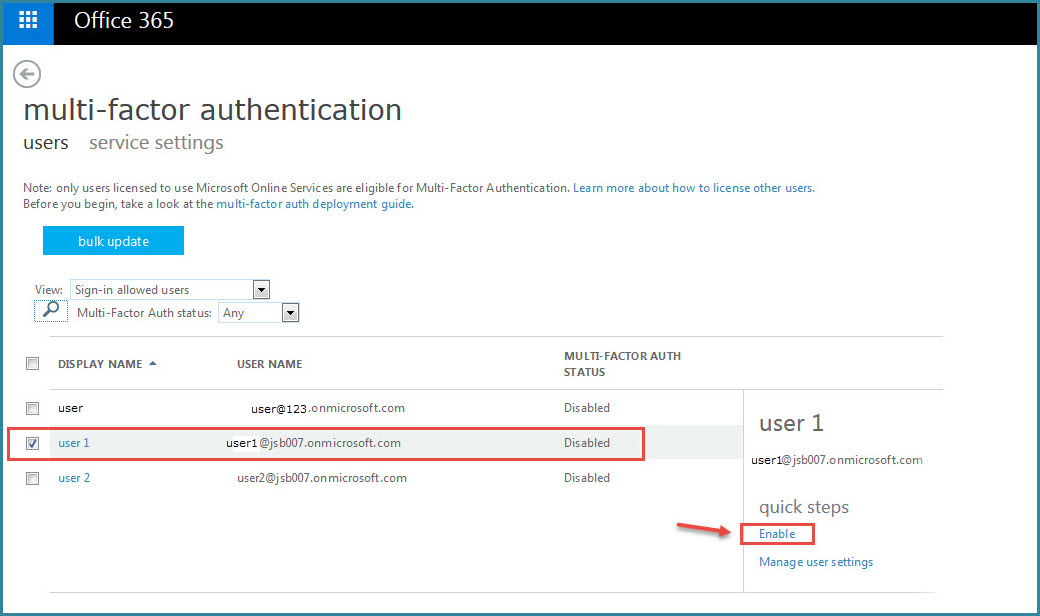This screenshot has width=1040, height=616.
Task: Enable multi-factor authentication for user 1
Action: click(777, 533)
